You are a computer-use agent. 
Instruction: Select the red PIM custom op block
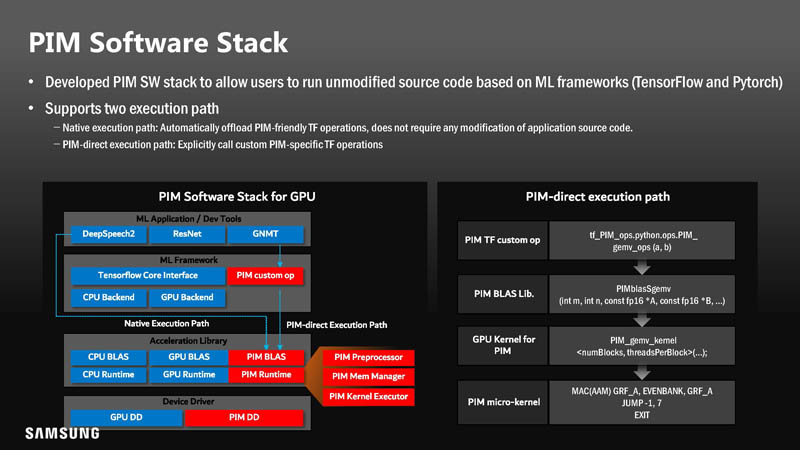[x=267, y=275]
